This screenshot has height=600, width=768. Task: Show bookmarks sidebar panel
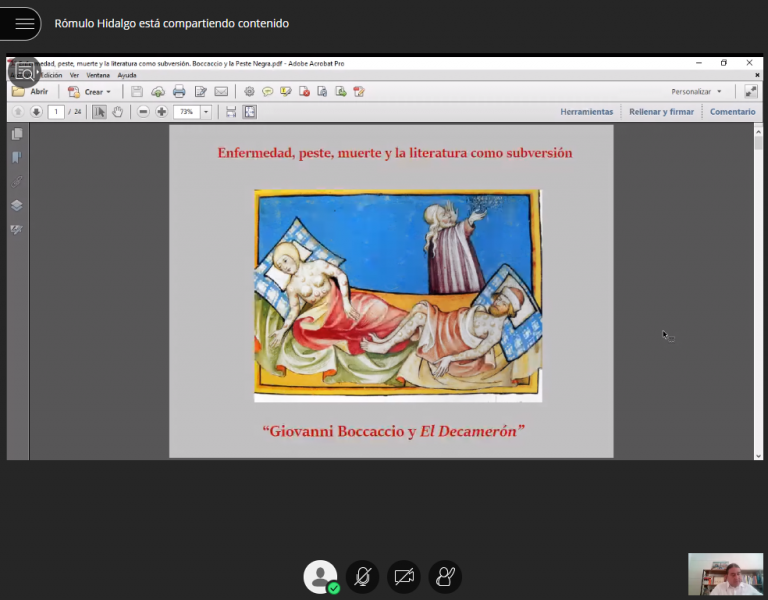(x=17, y=157)
